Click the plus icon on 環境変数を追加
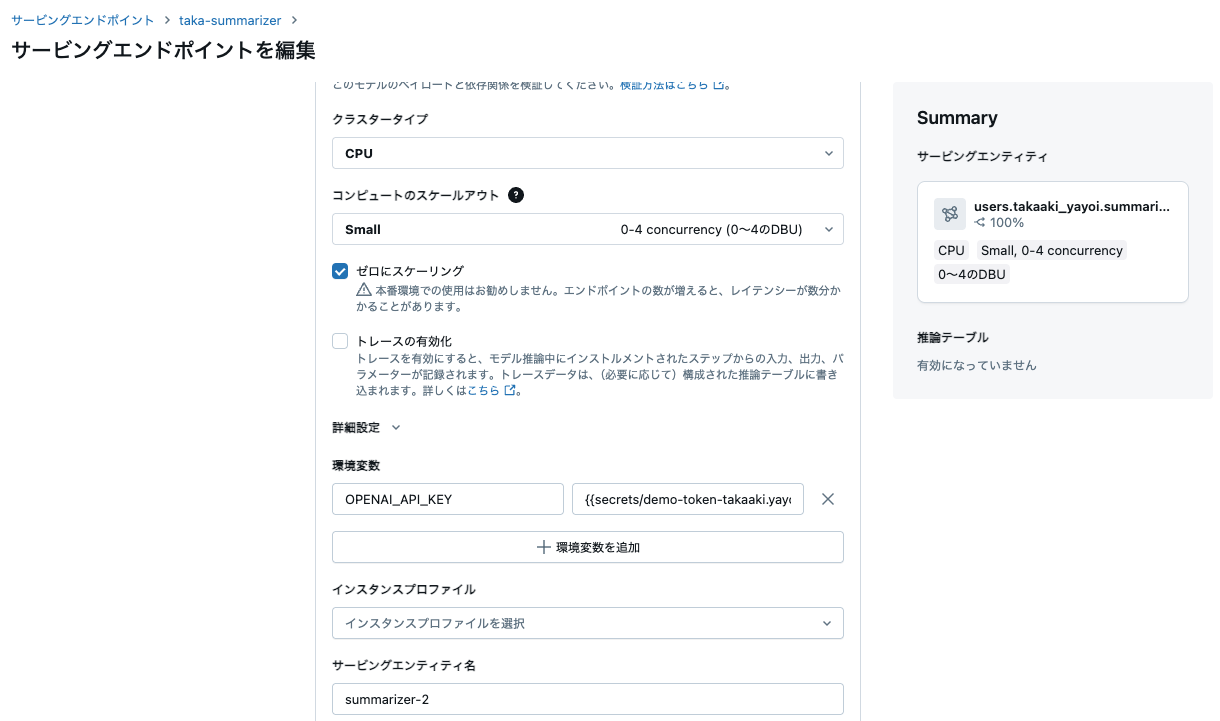This screenshot has height=721, width=1220. pyautogui.click(x=546, y=547)
